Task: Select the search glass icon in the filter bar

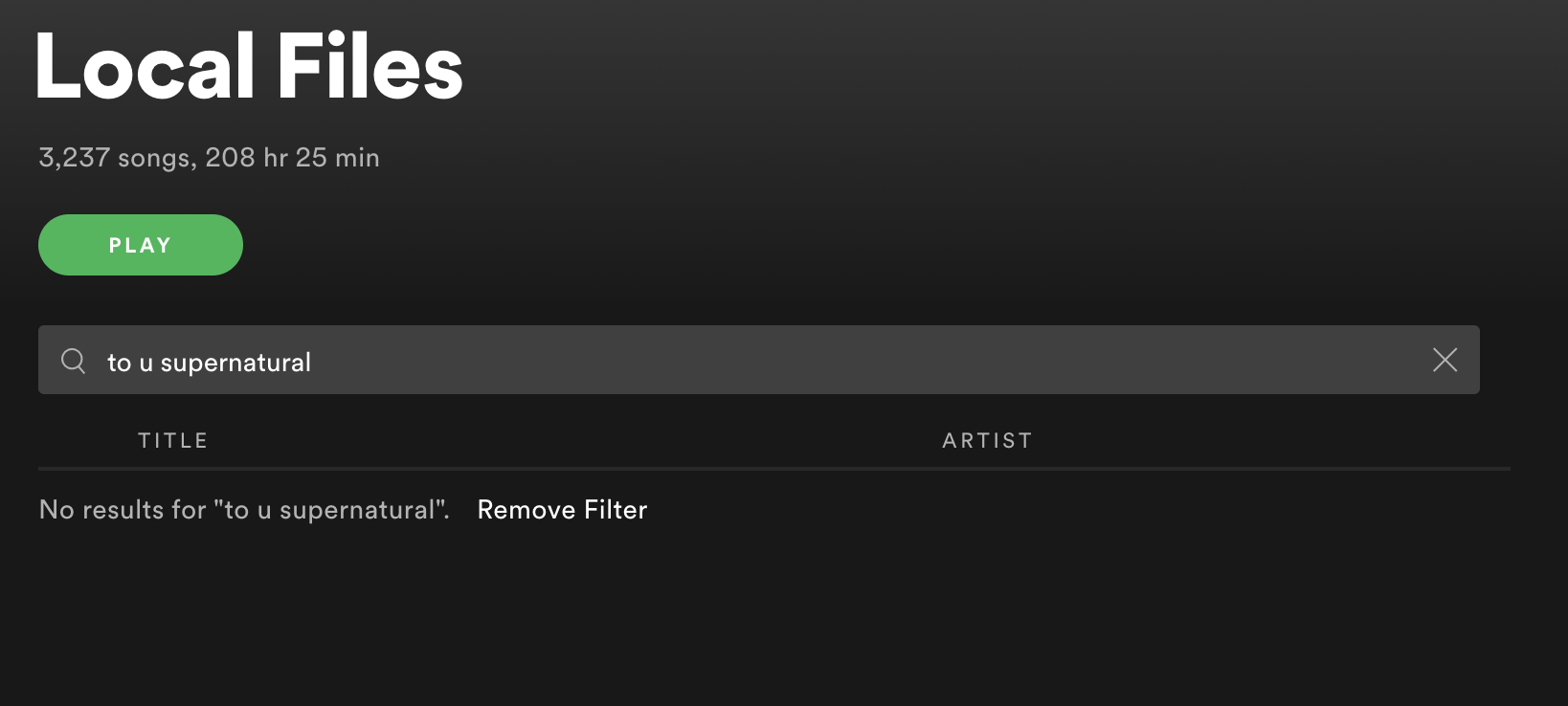Action: coord(74,361)
